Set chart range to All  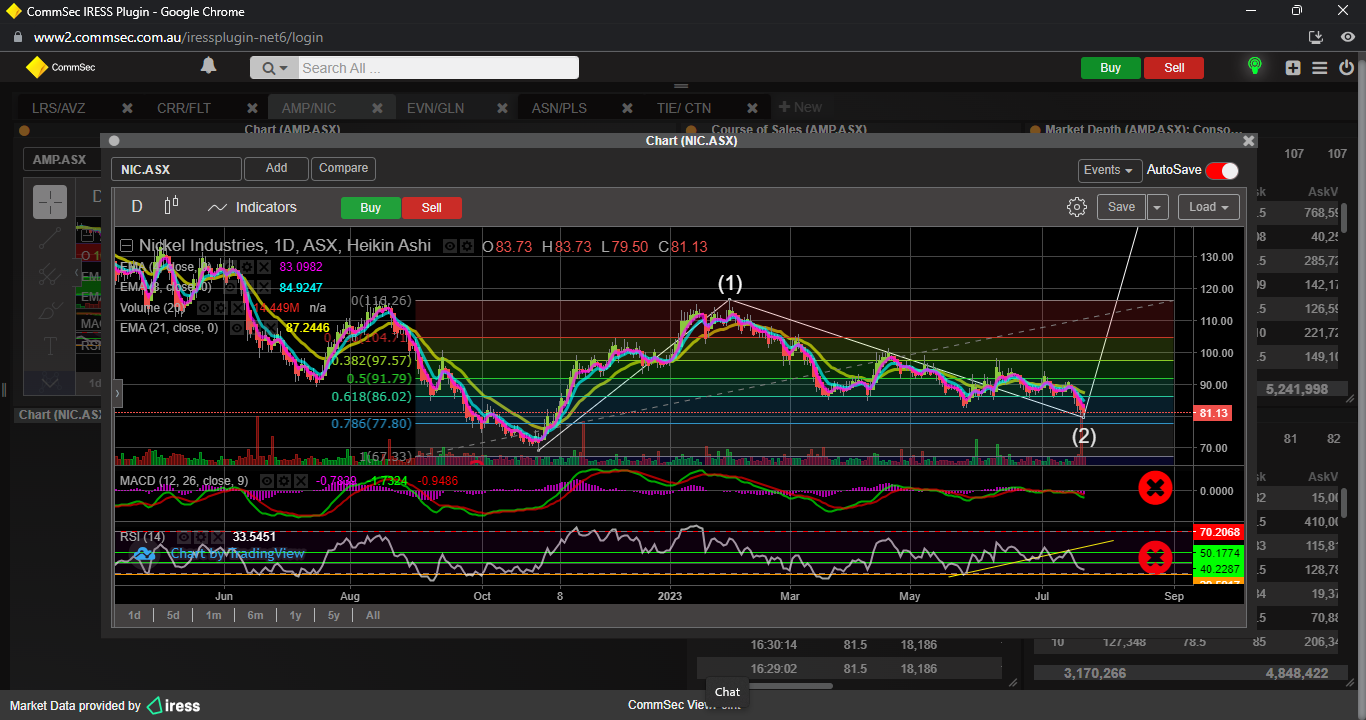373,615
